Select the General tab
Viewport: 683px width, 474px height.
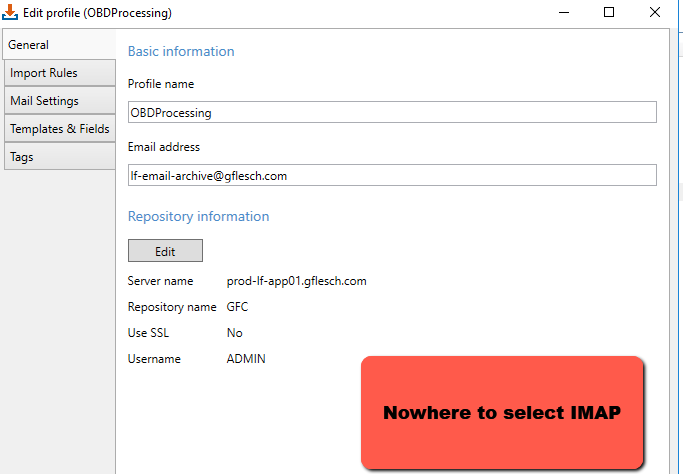[x=29, y=45]
